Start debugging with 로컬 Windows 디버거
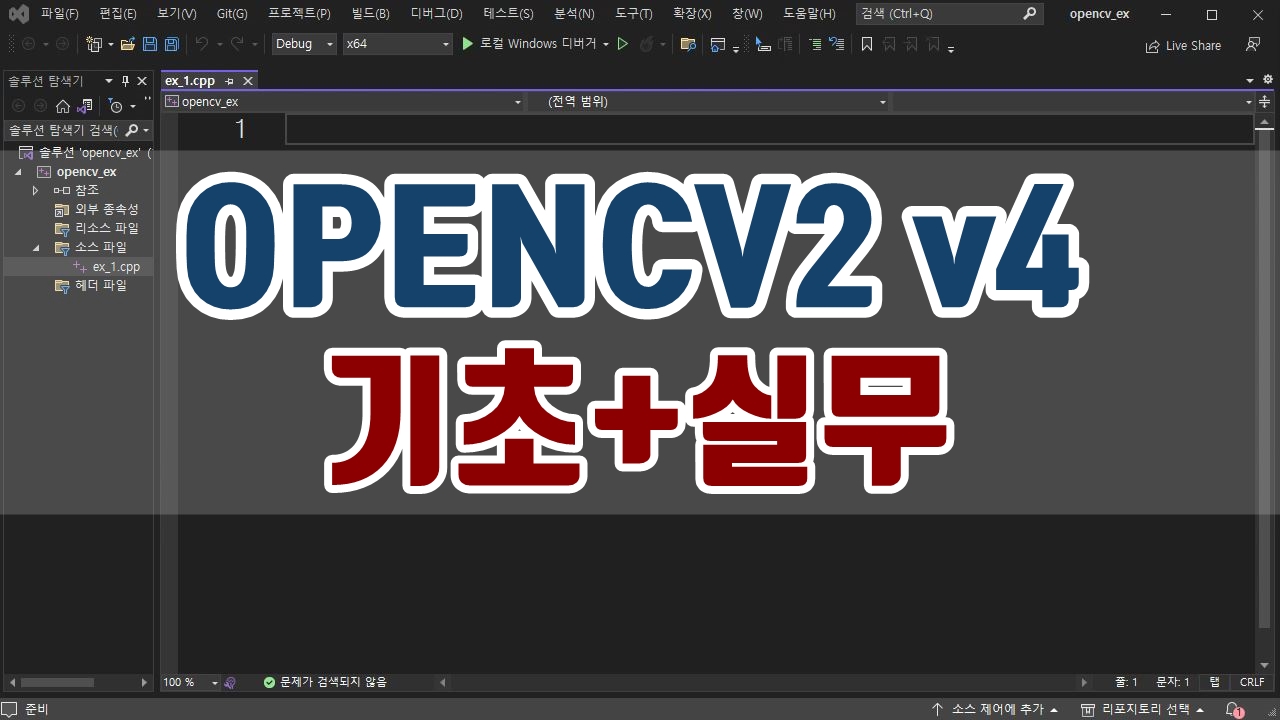Image resolution: width=1280 pixels, height=720 pixels. pos(528,44)
